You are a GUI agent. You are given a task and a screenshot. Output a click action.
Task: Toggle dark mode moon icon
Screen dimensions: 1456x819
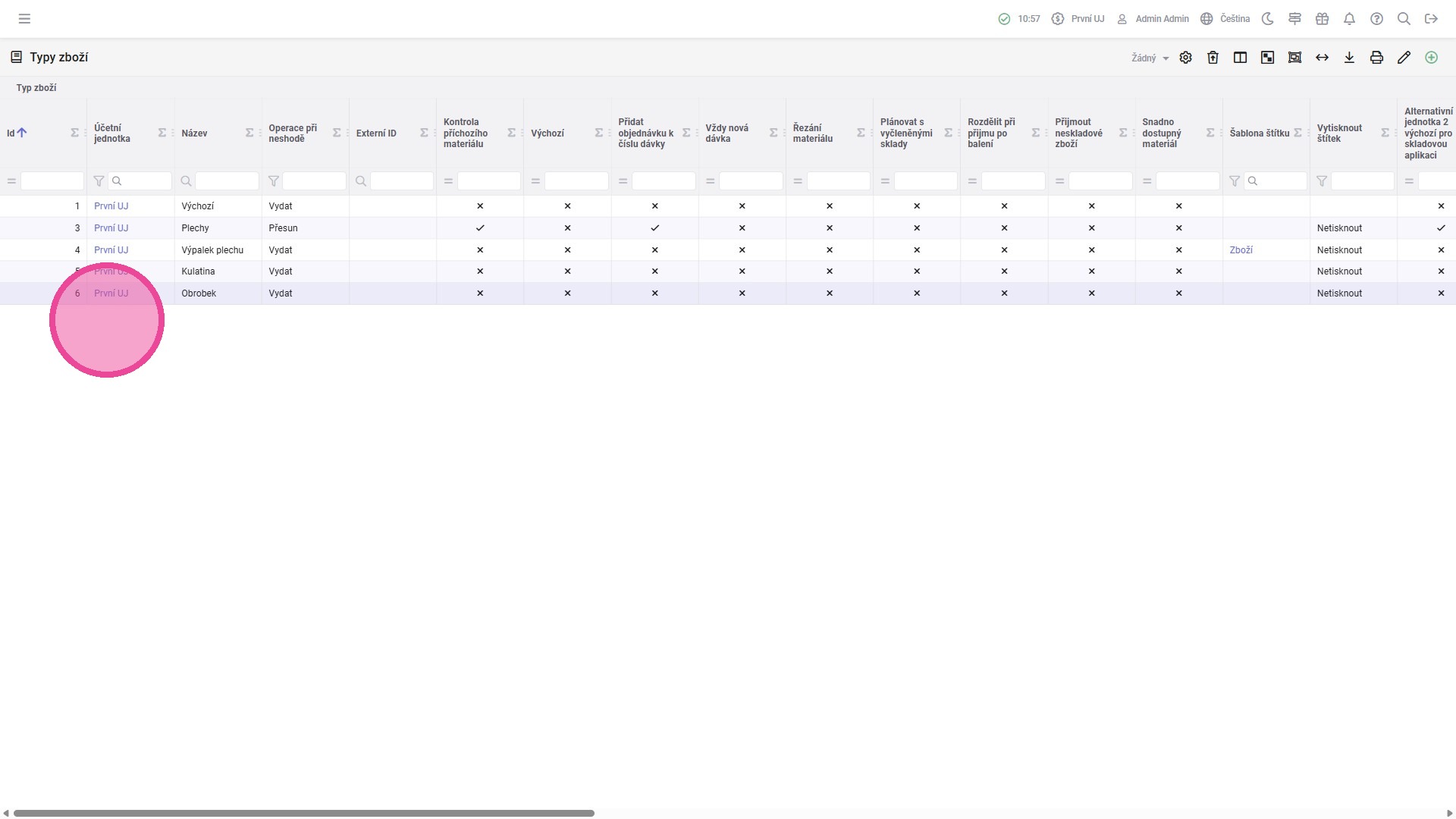1267,19
